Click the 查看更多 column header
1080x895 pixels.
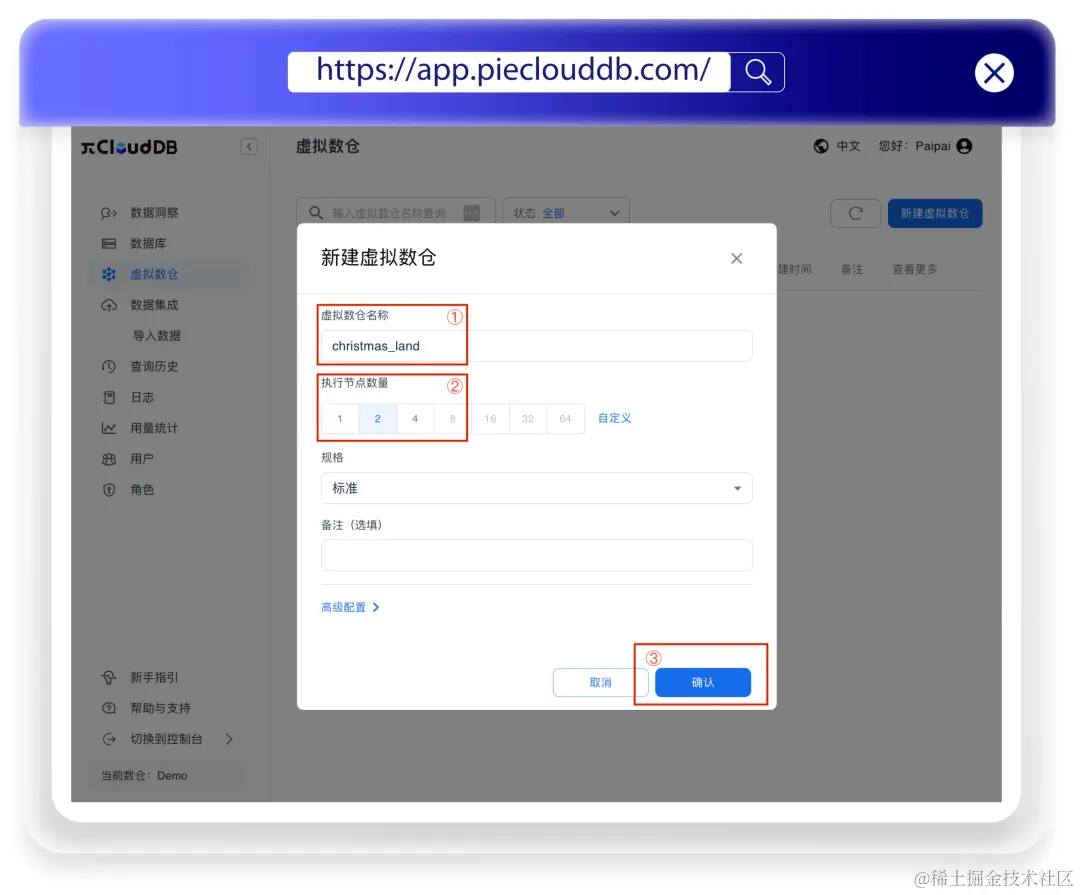[x=915, y=269]
